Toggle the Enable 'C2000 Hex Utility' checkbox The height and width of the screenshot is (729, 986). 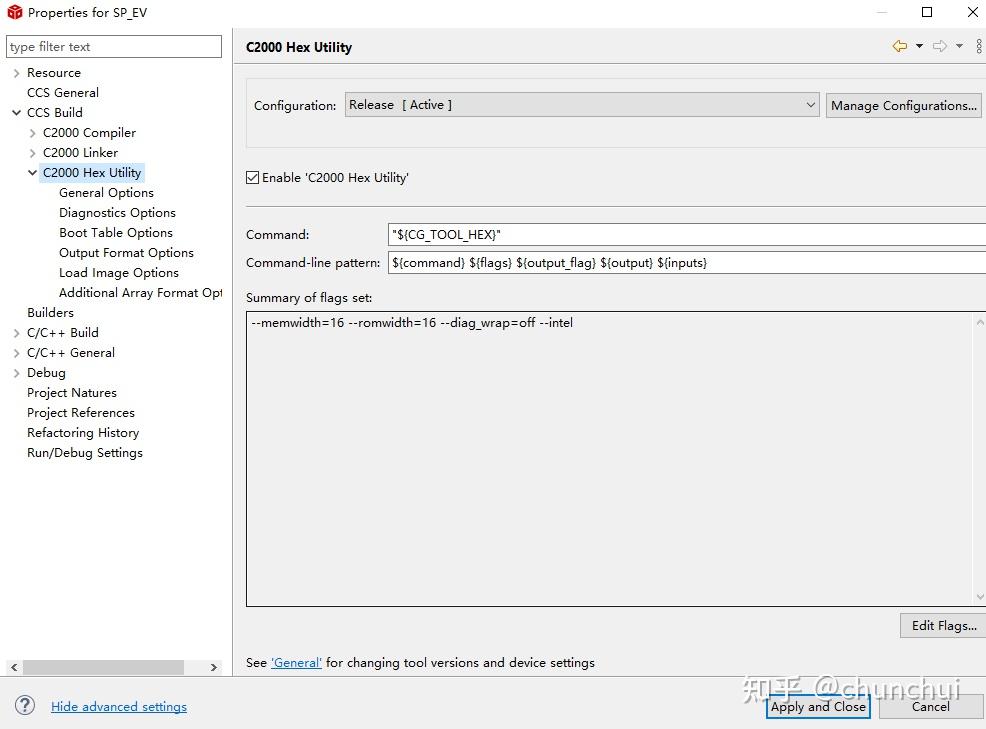point(252,177)
